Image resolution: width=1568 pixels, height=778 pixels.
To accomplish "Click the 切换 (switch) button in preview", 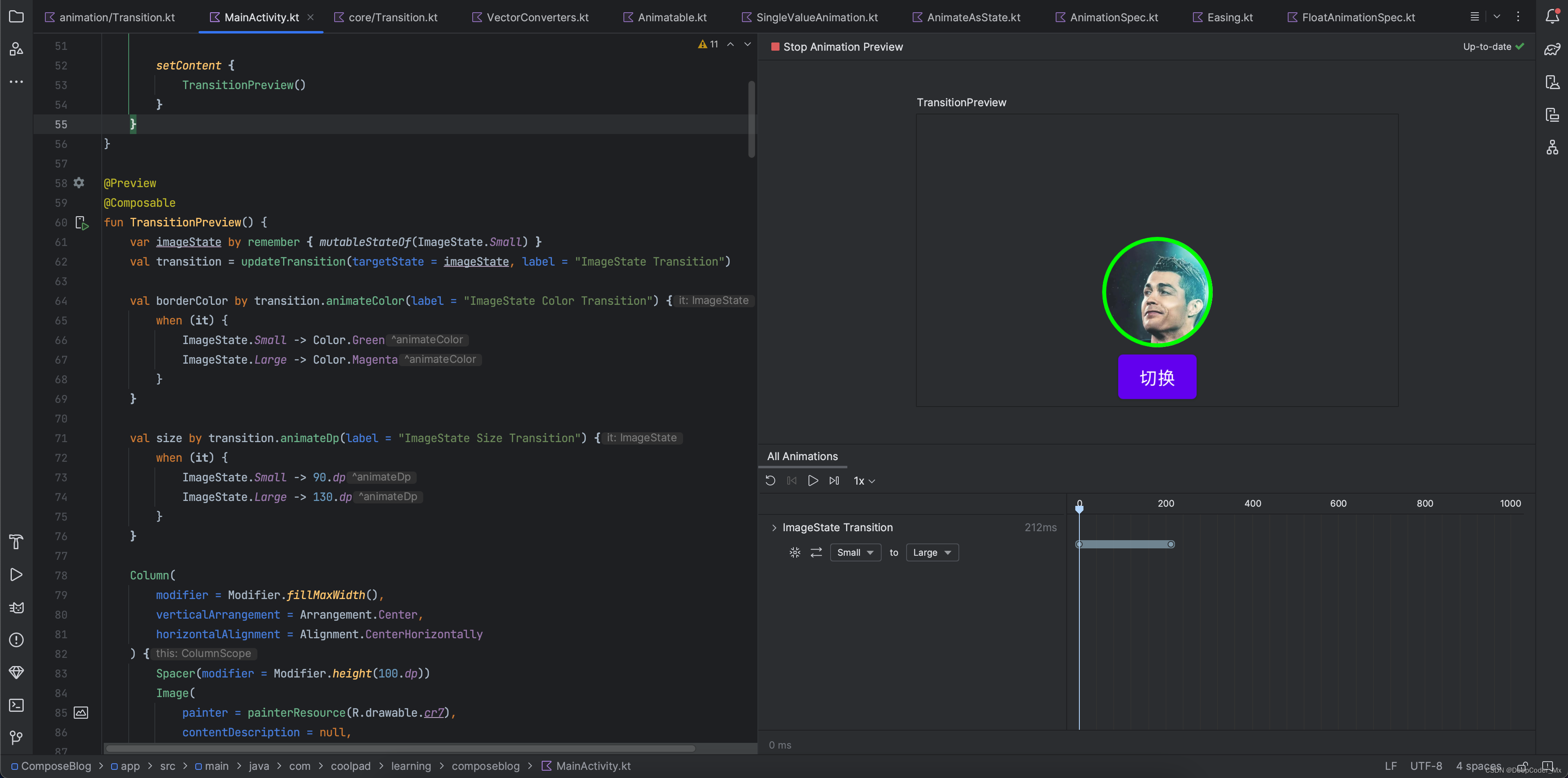I will tap(1157, 377).
